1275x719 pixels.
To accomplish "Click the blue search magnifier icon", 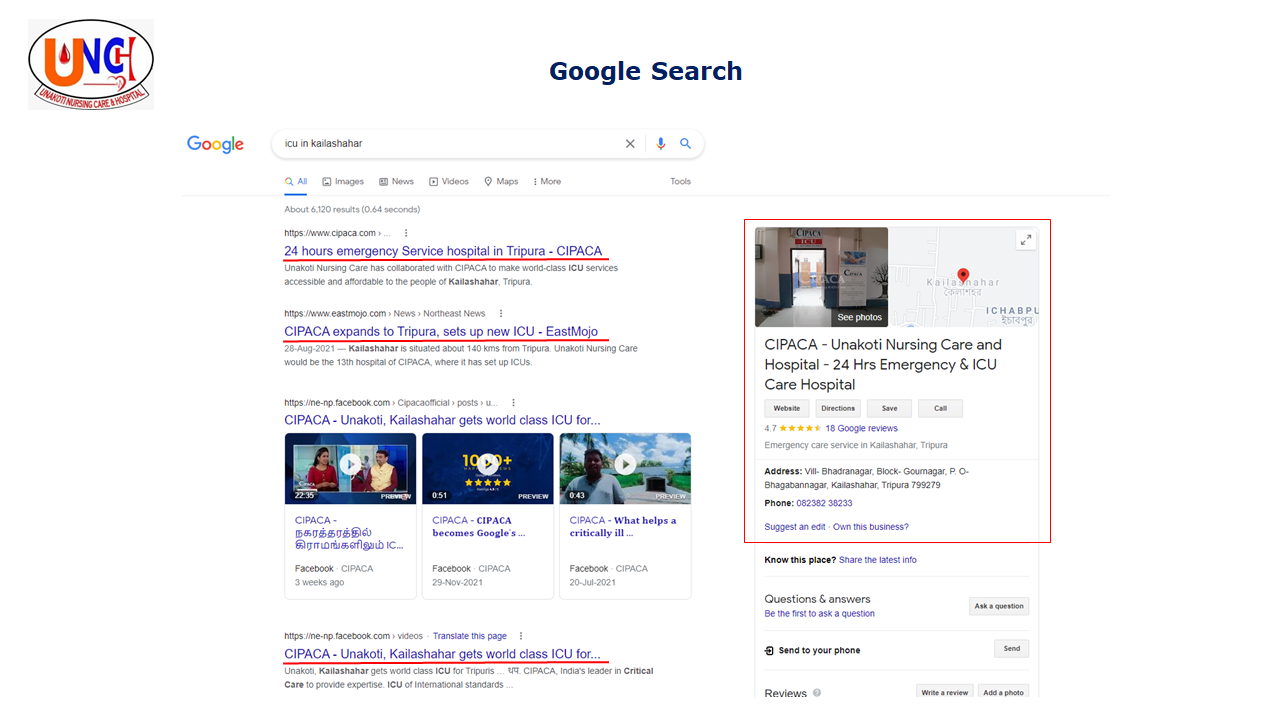I will [x=686, y=144].
